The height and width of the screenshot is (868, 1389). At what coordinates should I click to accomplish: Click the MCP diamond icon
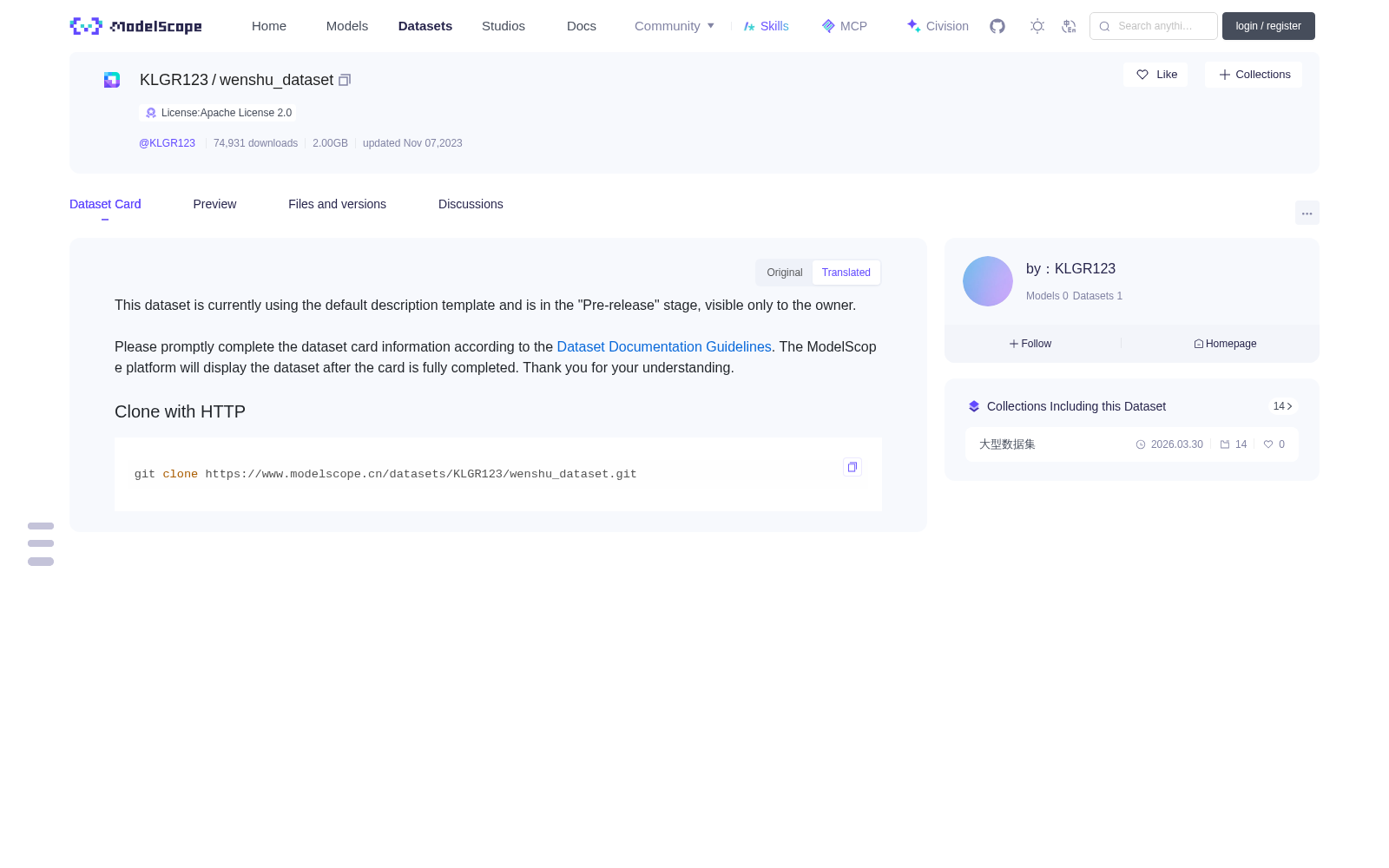click(x=828, y=26)
